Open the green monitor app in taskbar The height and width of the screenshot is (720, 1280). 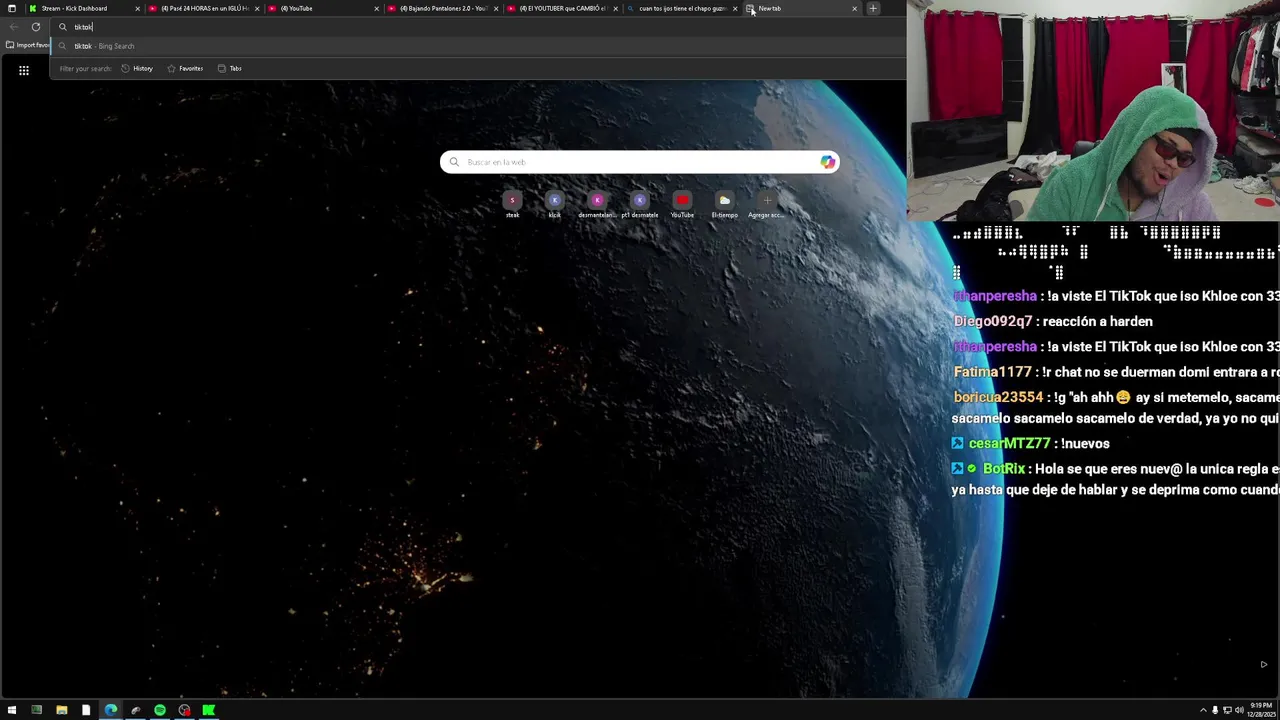(37, 710)
